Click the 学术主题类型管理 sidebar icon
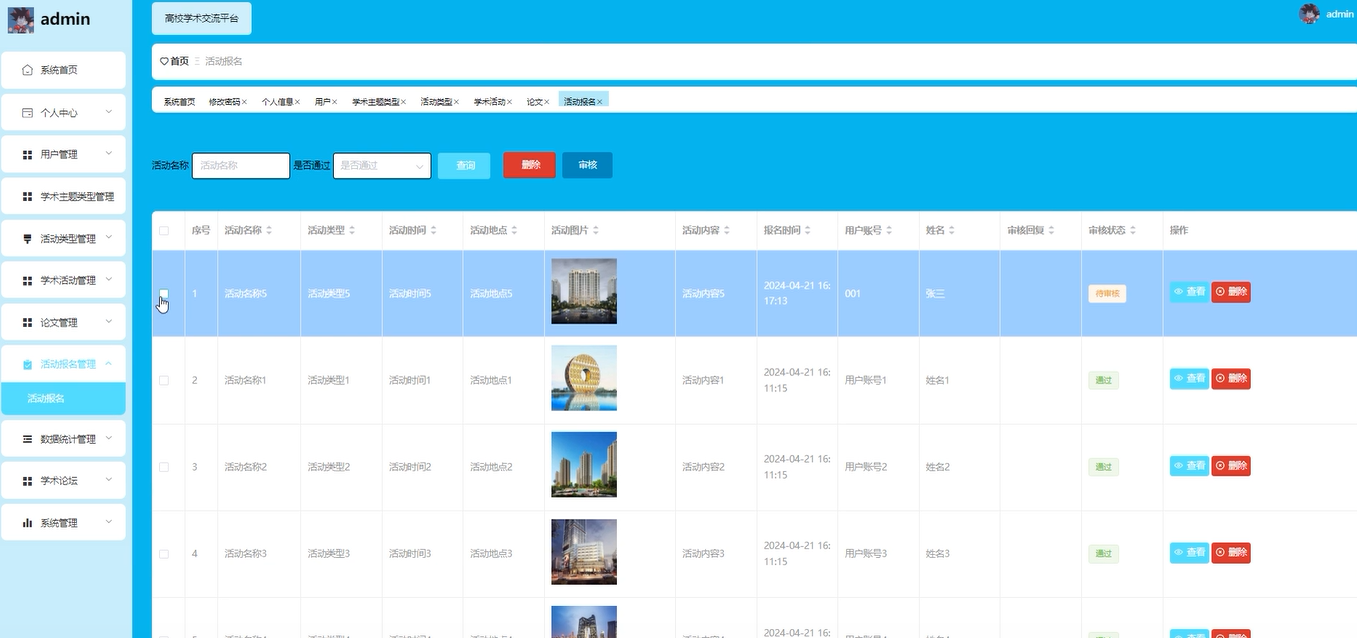The height and width of the screenshot is (638, 1357). point(28,197)
